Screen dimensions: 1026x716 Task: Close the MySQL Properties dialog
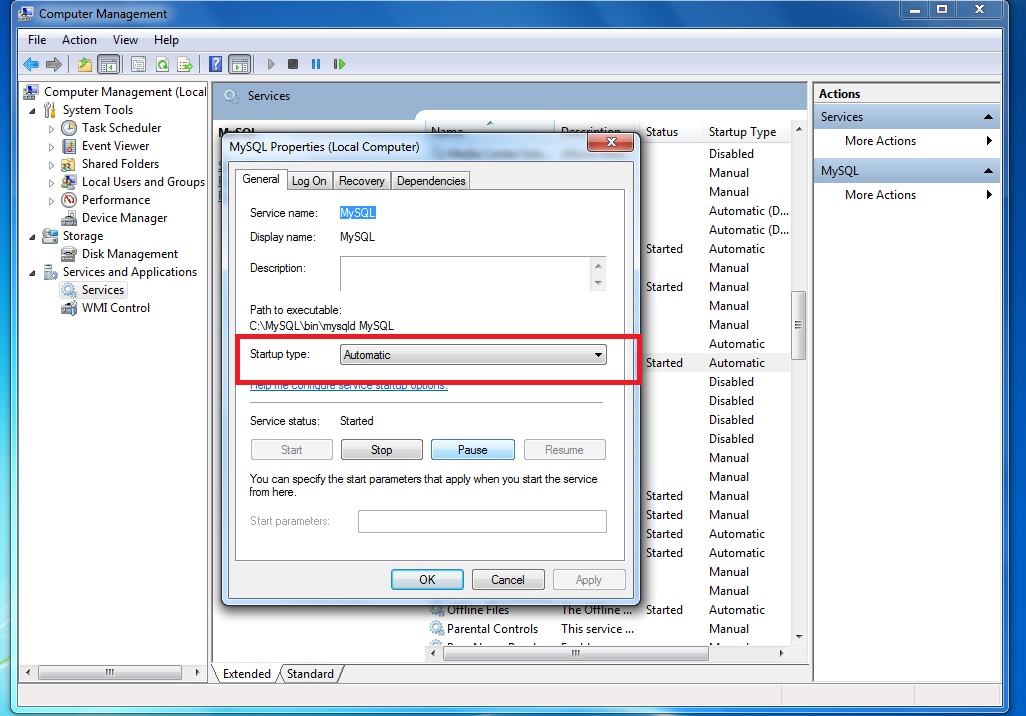[x=610, y=142]
